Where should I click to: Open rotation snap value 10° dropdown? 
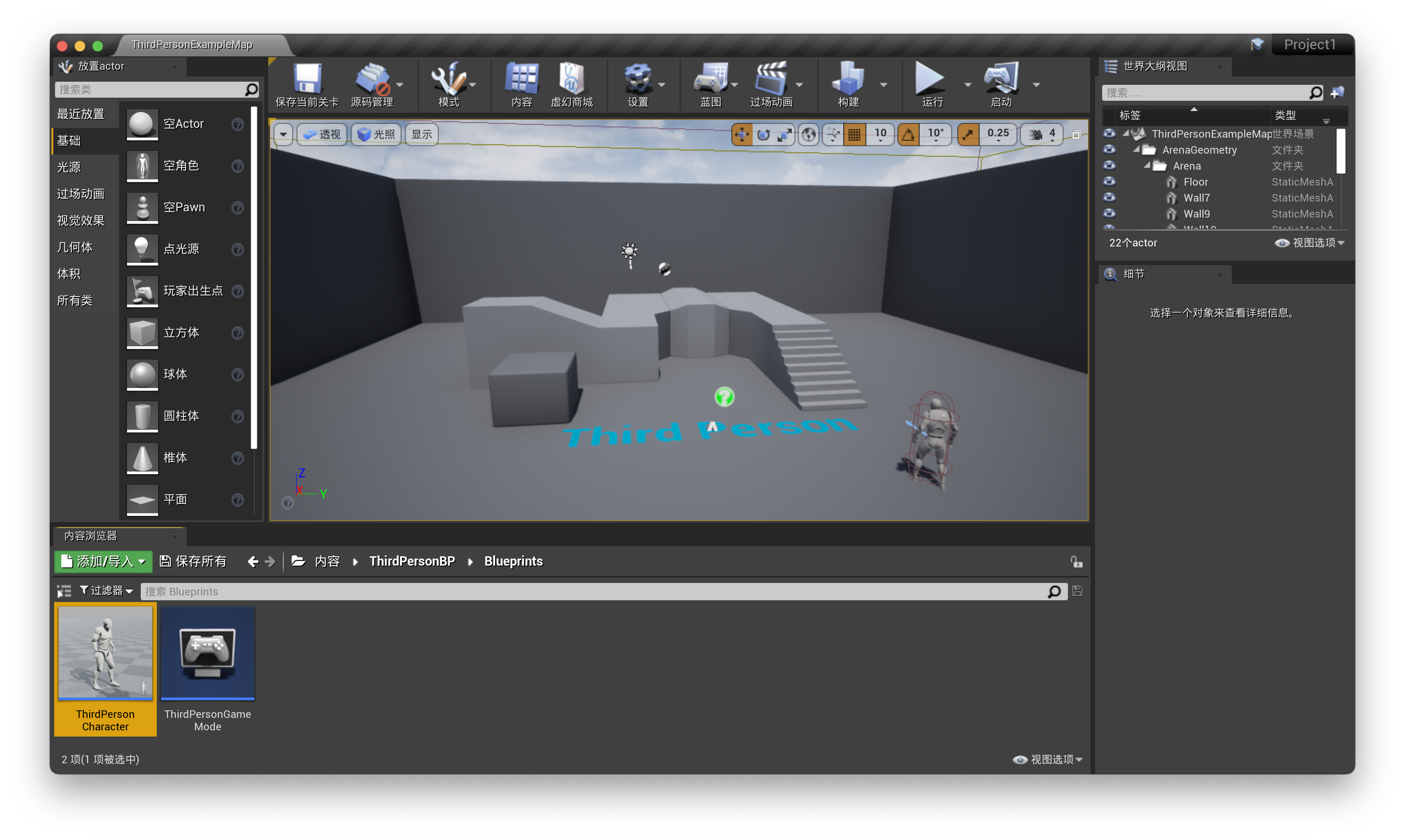[935, 135]
